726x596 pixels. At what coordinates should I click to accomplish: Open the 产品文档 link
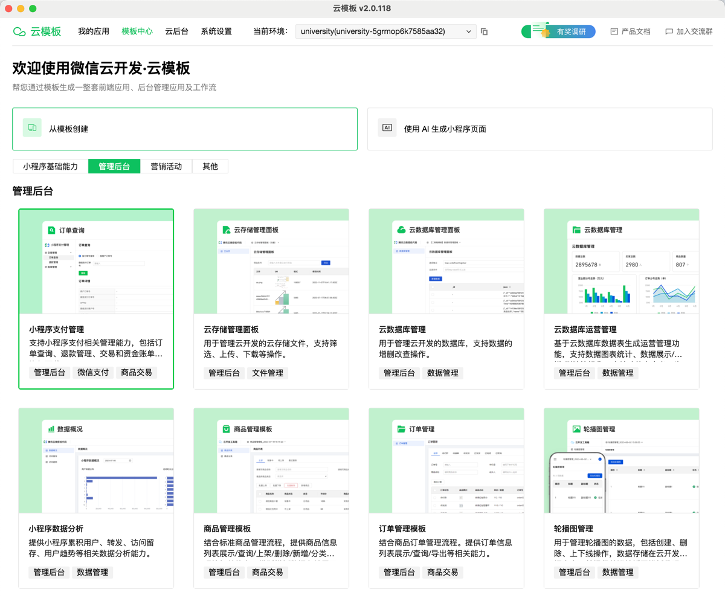click(x=630, y=31)
